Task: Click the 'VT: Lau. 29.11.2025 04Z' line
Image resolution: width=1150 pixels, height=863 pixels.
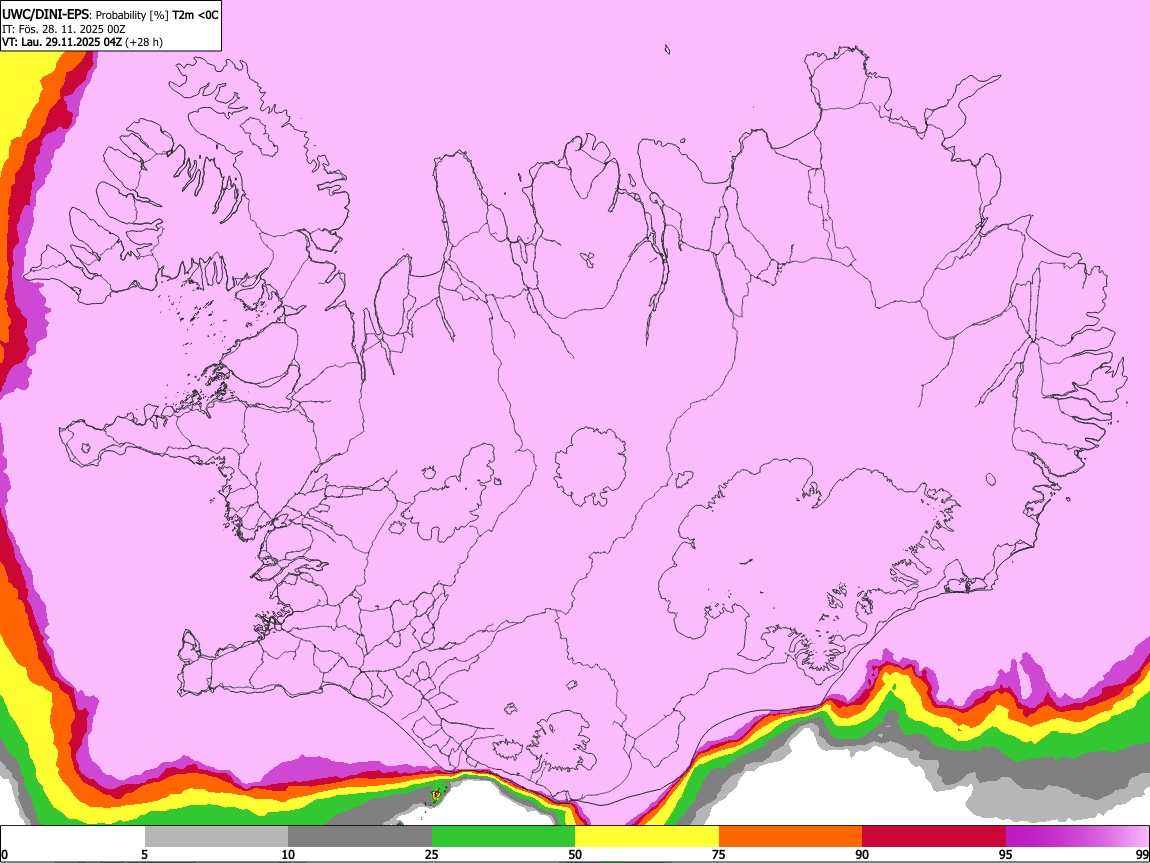Action: pyautogui.click(x=62, y=42)
